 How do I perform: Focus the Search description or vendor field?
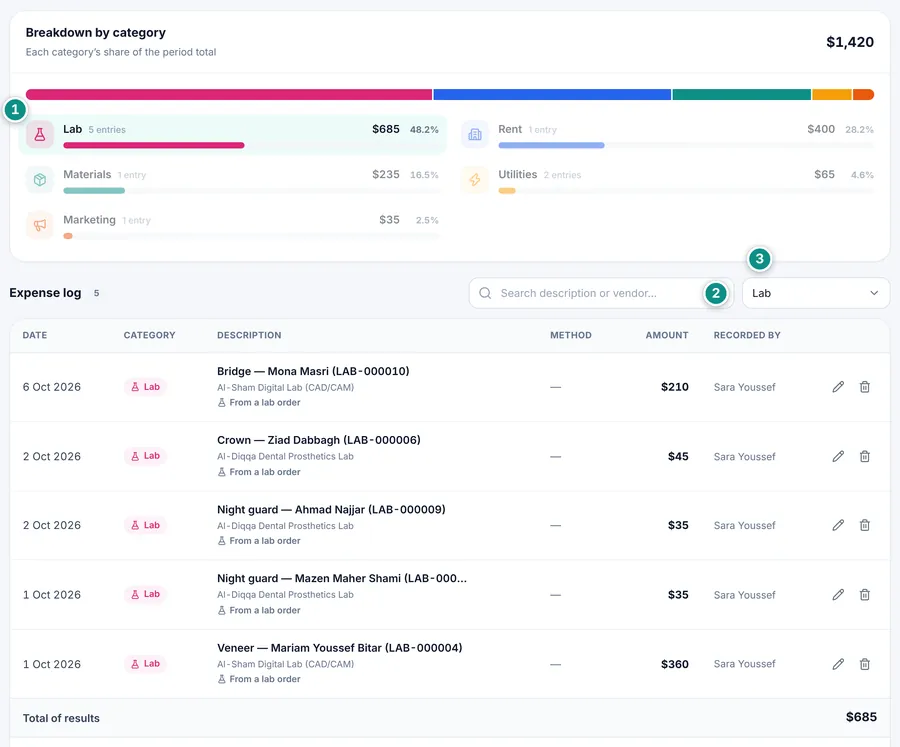(601, 293)
